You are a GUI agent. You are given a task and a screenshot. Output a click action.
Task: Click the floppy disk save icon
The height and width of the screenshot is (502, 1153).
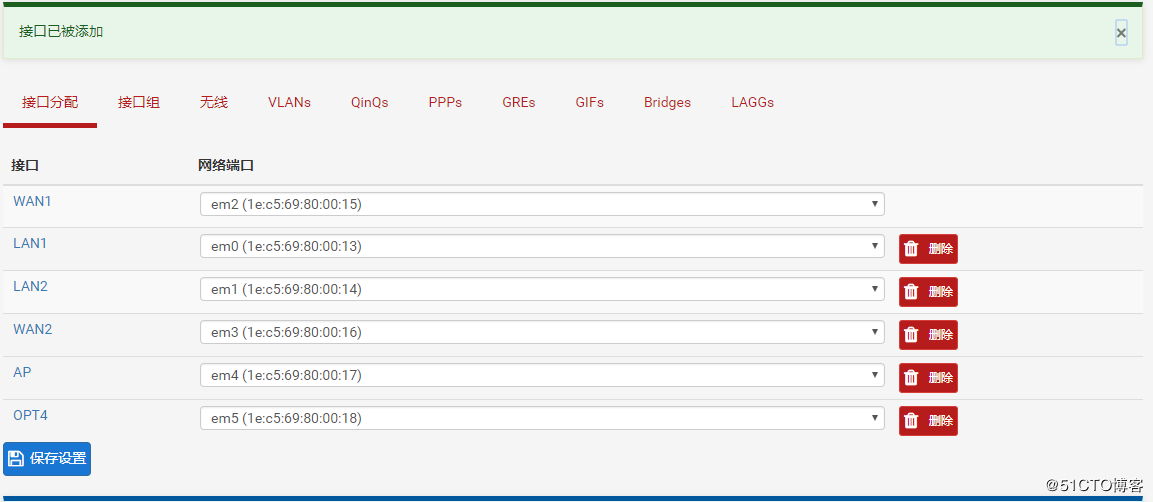click(15, 459)
